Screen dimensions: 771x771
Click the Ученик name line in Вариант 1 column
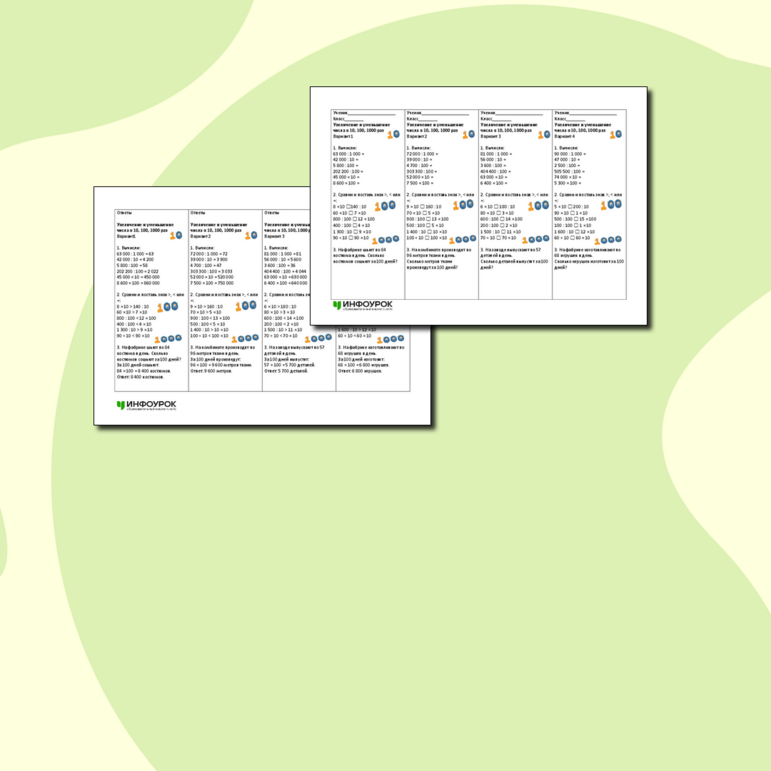coord(364,113)
